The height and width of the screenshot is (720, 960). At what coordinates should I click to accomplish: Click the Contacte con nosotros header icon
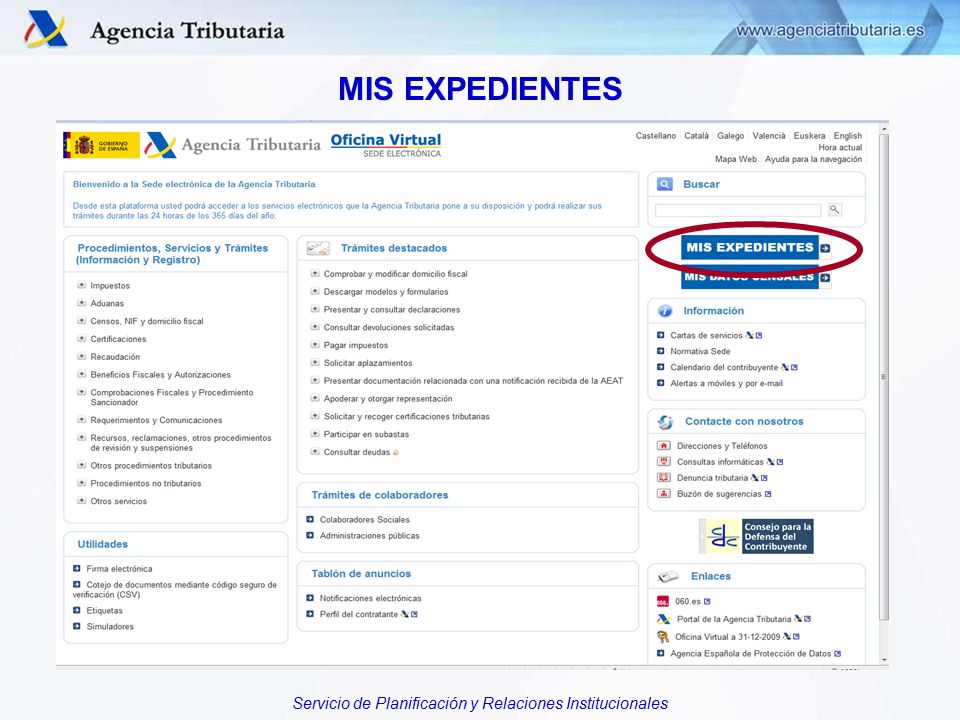665,422
